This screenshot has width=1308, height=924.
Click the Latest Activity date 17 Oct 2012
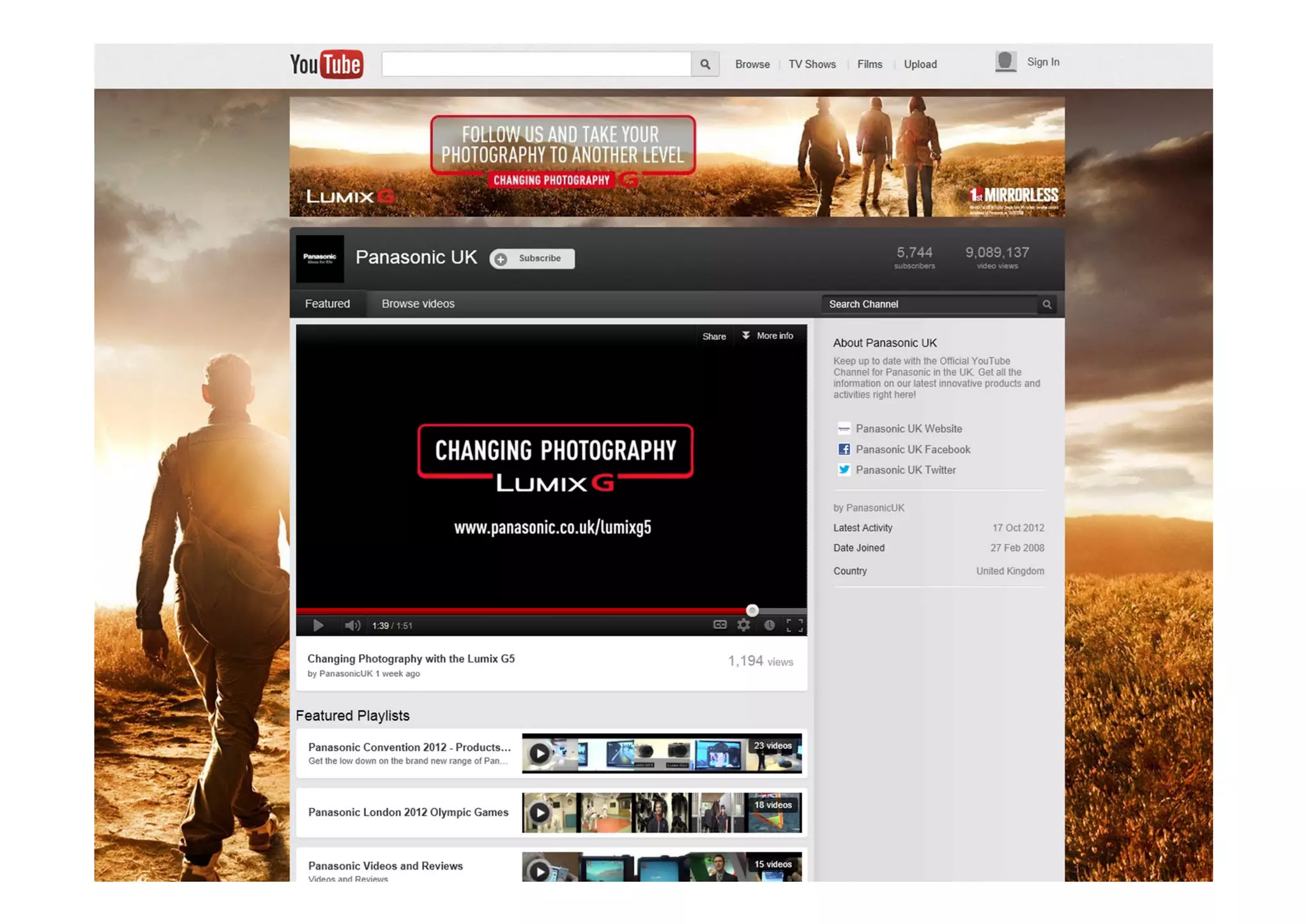click(x=1018, y=528)
